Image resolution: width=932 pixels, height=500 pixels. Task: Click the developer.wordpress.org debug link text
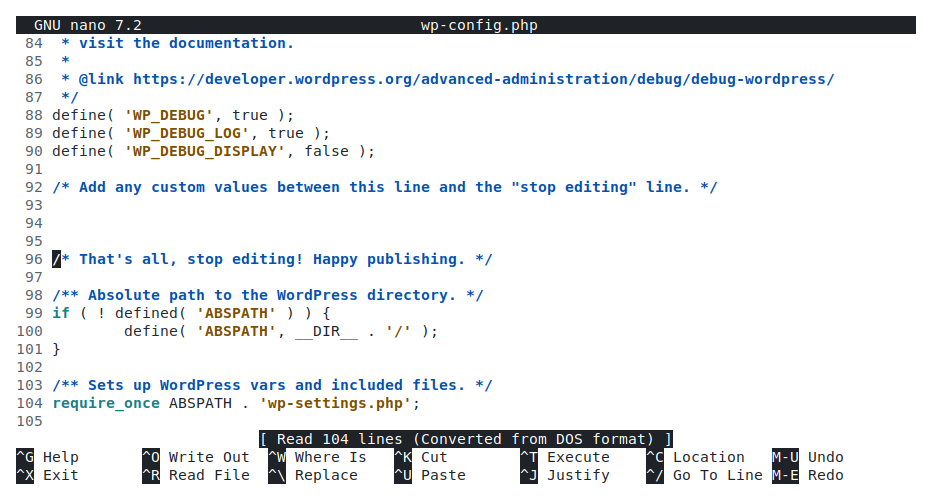point(484,79)
